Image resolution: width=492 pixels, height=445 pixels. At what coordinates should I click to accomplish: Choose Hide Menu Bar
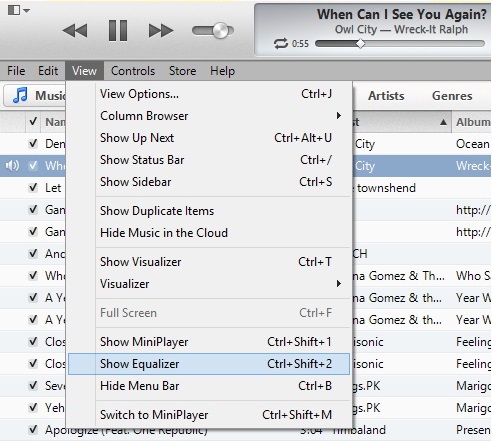pos(209,386)
